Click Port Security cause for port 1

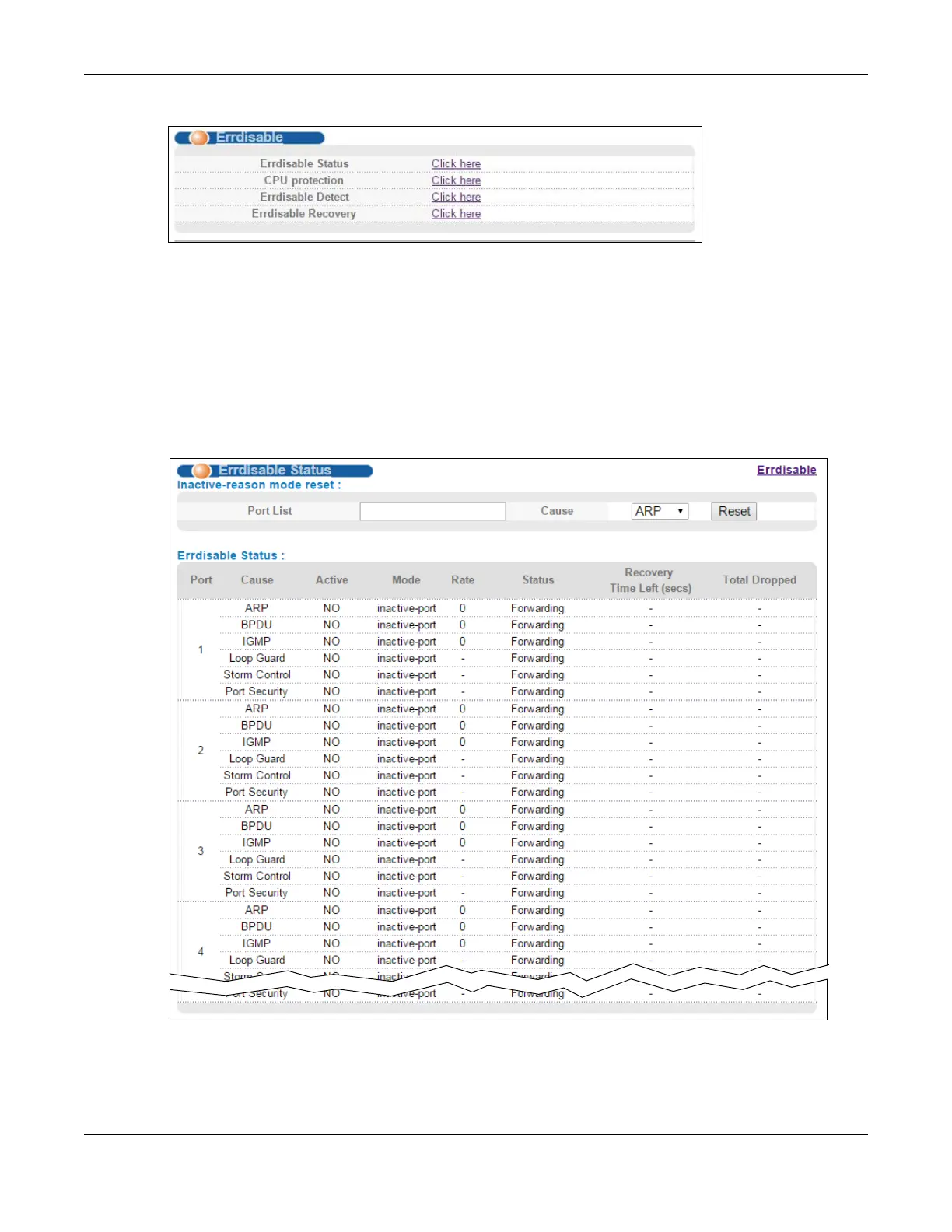pos(257,691)
